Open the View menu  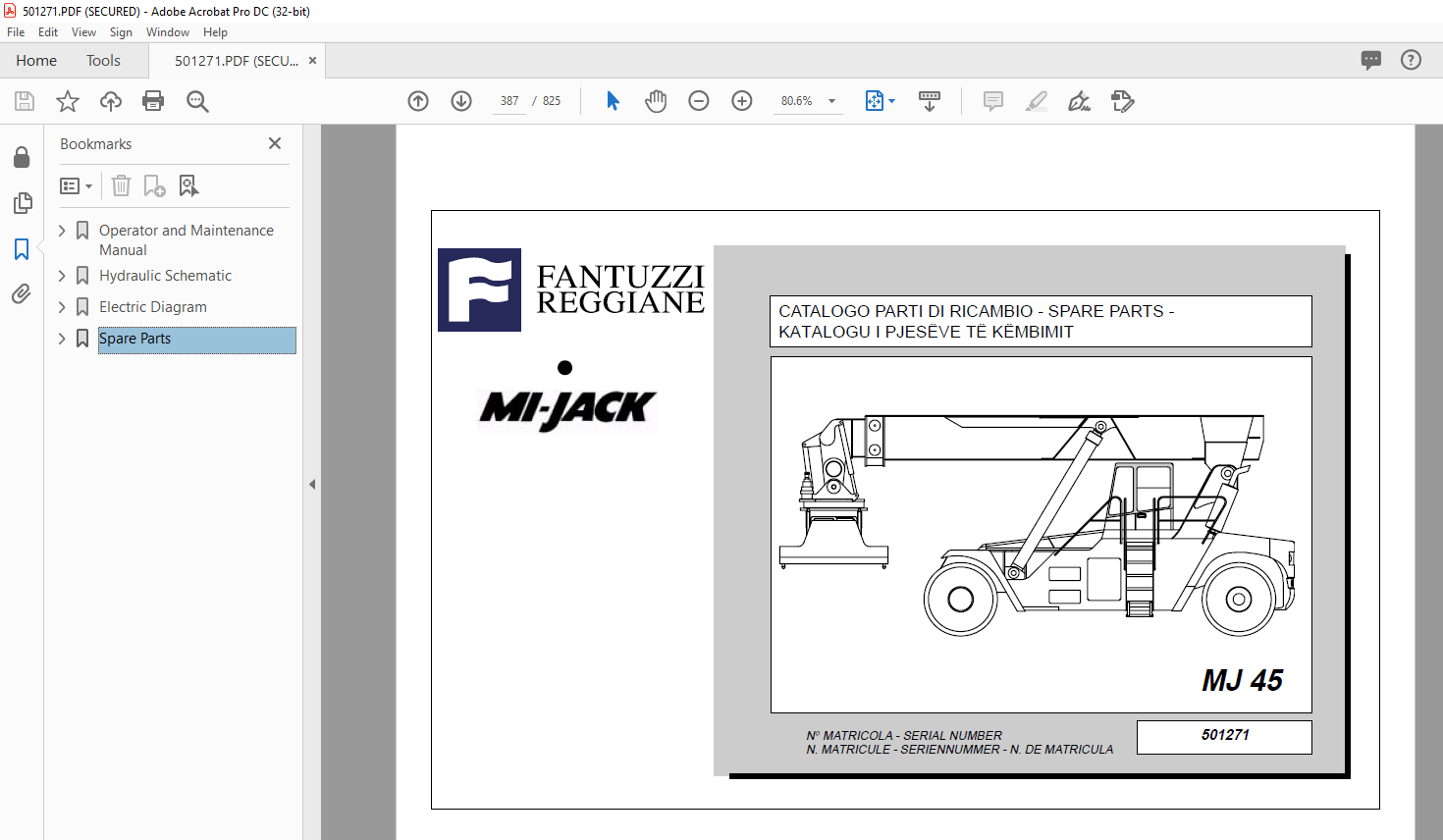pos(84,32)
